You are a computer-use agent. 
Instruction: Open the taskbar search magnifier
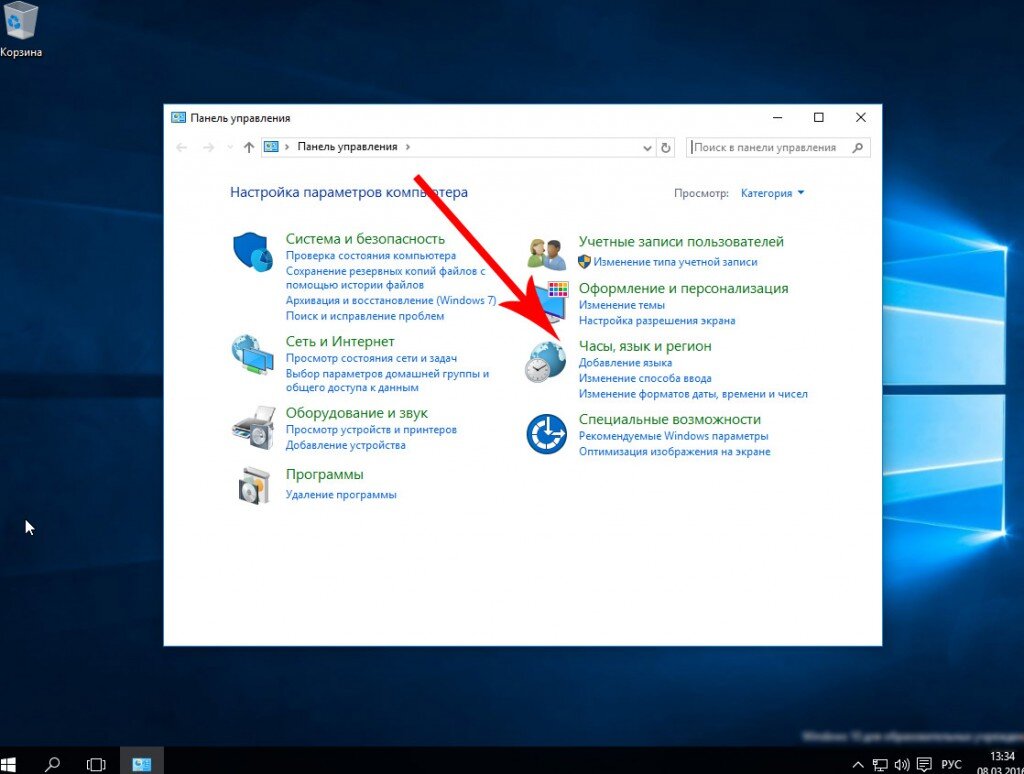pos(52,763)
